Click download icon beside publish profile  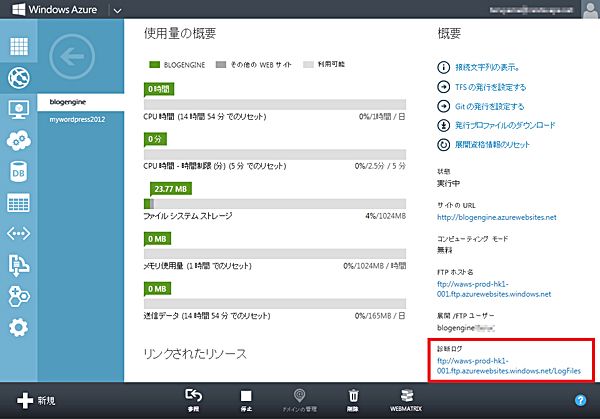[443, 125]
